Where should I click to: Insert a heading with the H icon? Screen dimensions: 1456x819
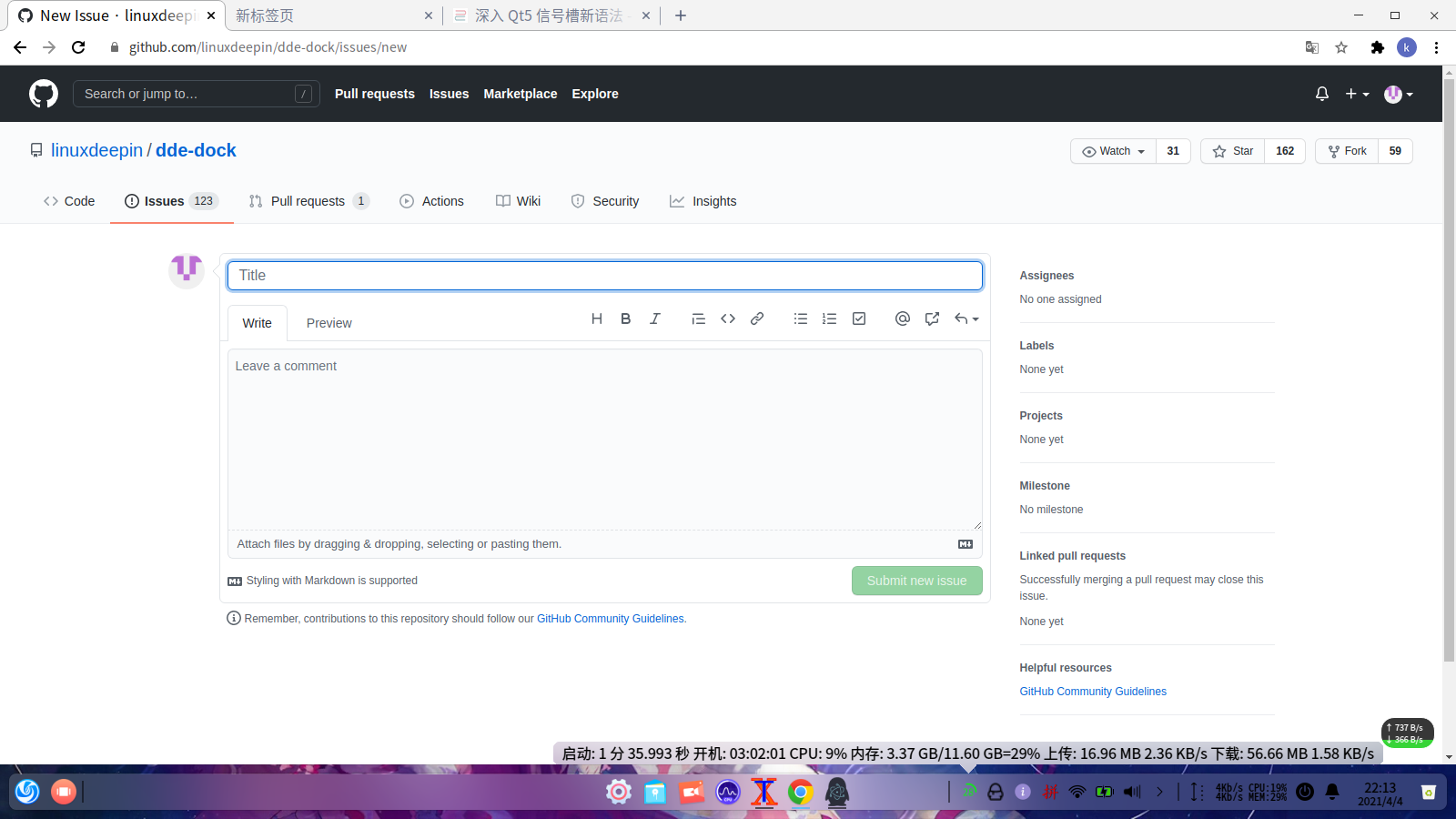click(x=596, y=318)
